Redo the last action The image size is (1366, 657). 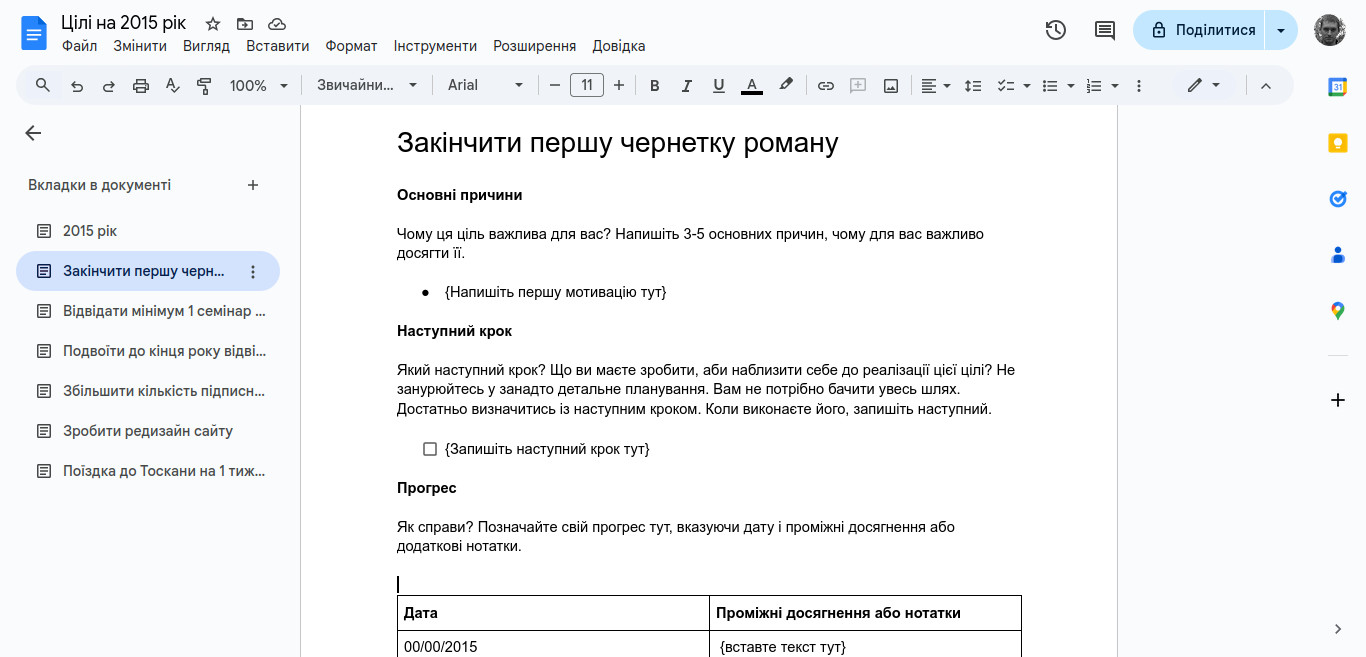[109, 86]
